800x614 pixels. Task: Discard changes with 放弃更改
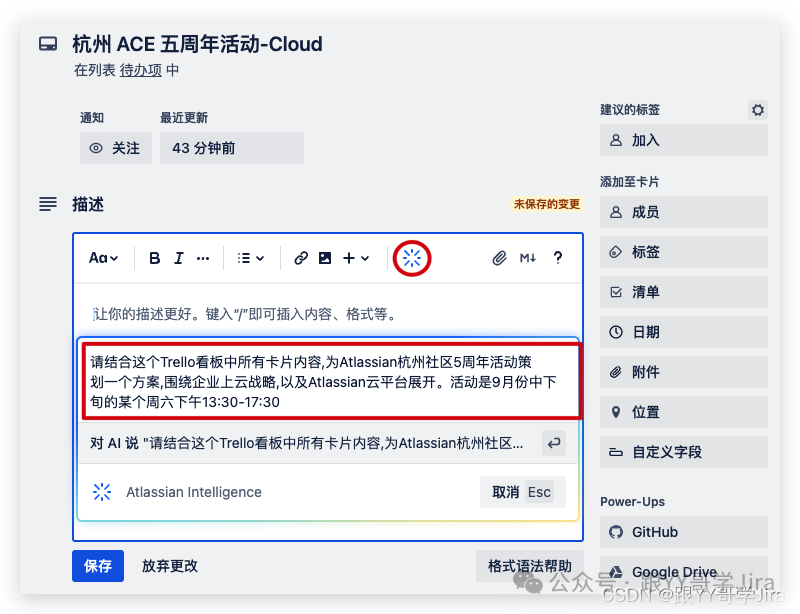point(170,566)
